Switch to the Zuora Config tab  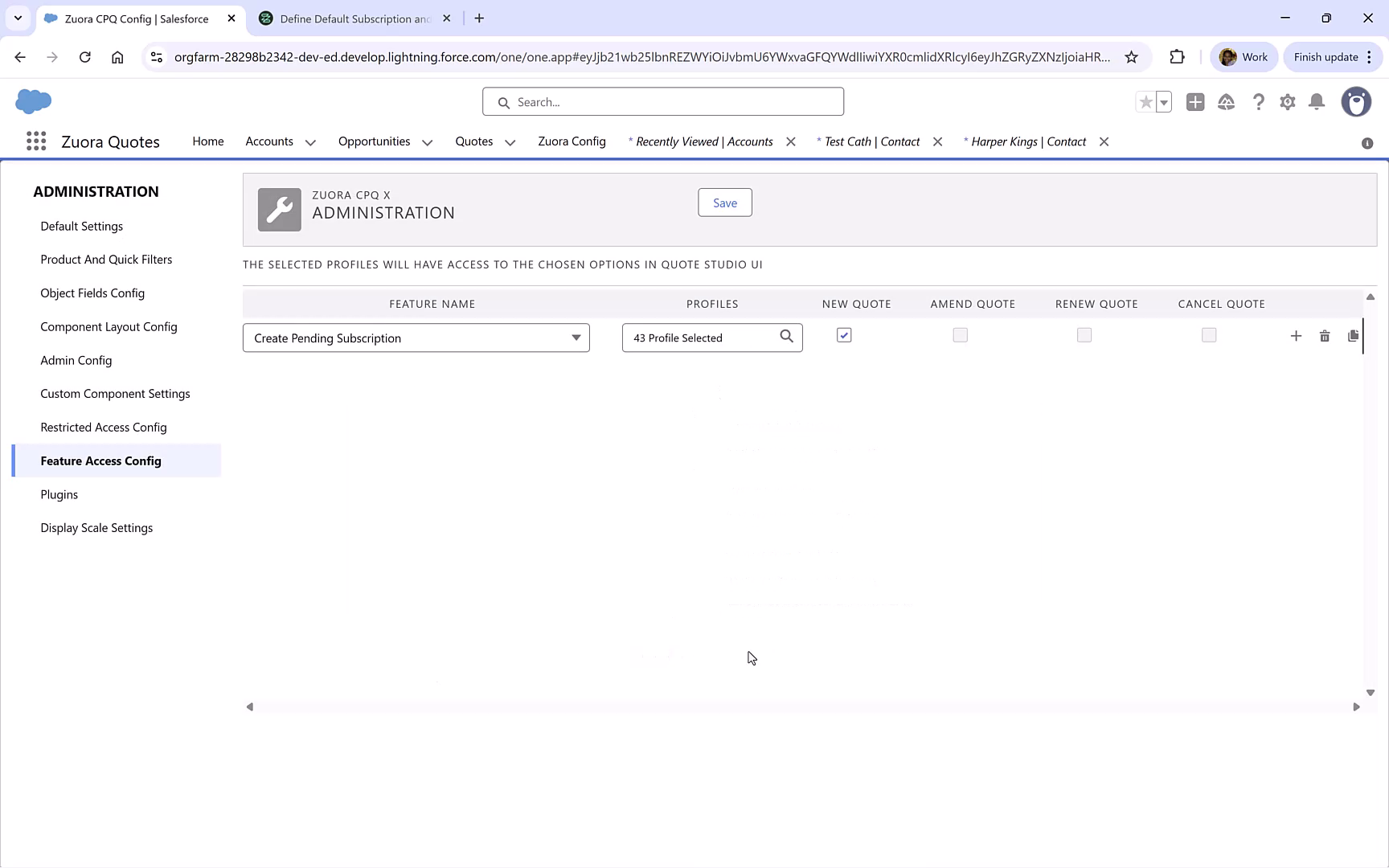pos(572,141)
